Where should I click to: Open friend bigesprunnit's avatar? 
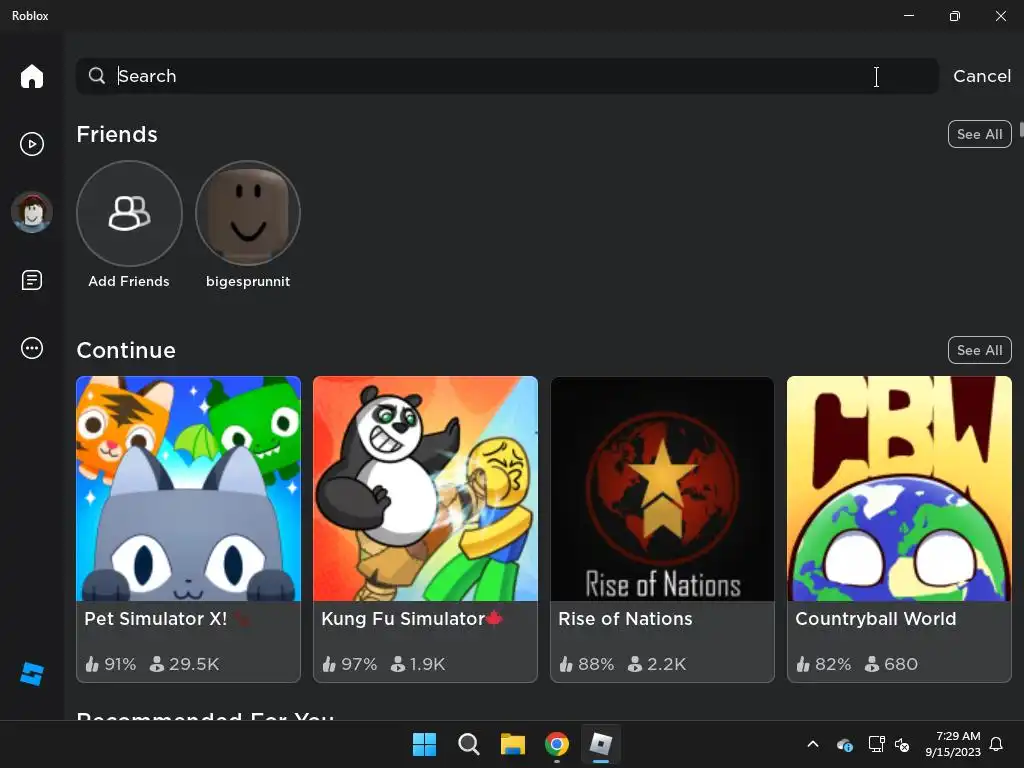248,213
